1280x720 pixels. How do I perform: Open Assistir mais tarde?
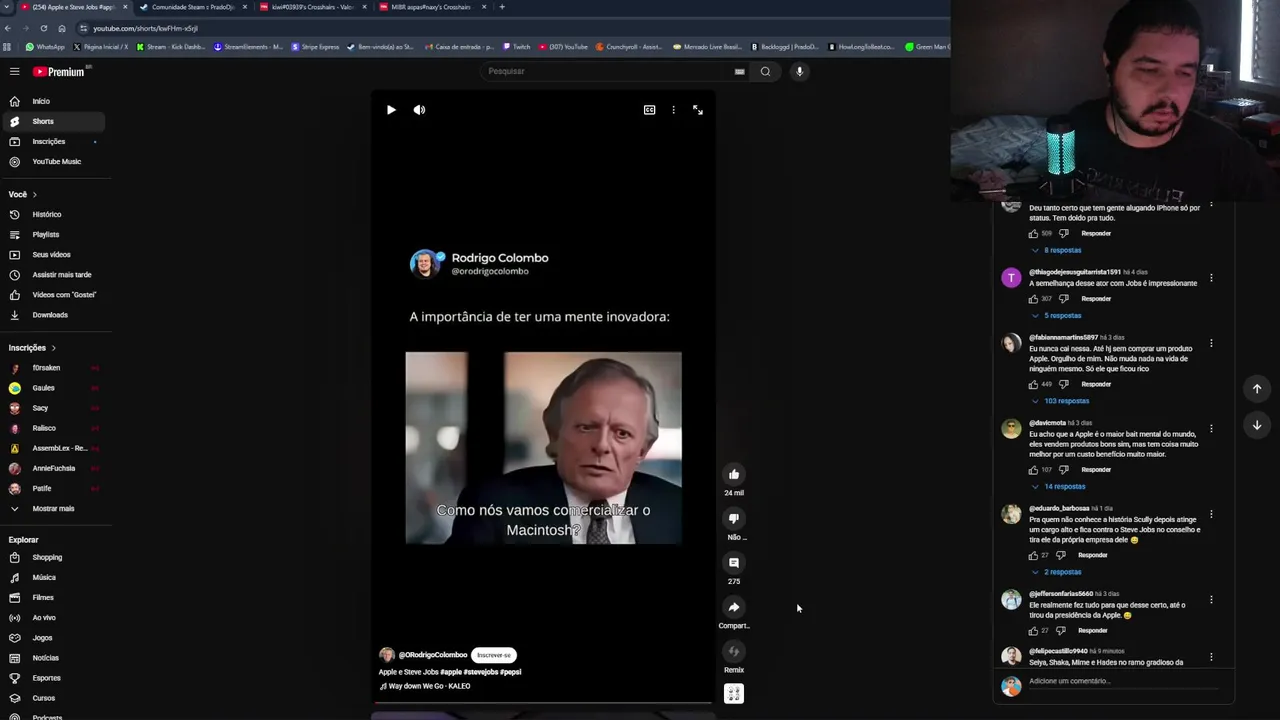pyautogui.click(x=52, y=274)
